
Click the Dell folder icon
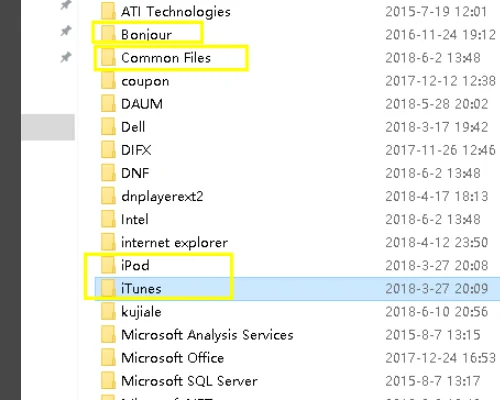coord(108,127)
